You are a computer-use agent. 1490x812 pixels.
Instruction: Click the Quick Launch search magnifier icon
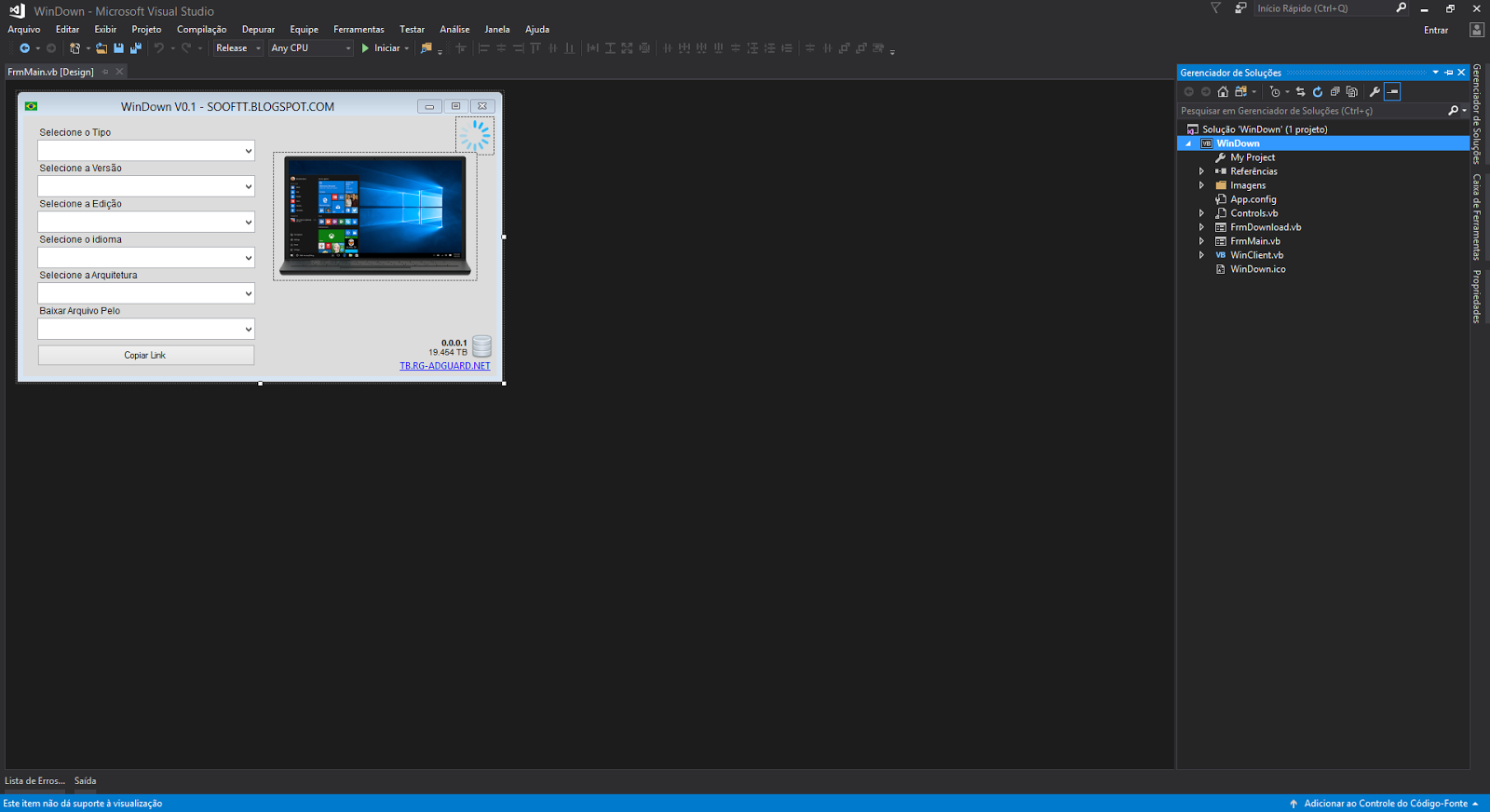click(x=1401, y=8)
